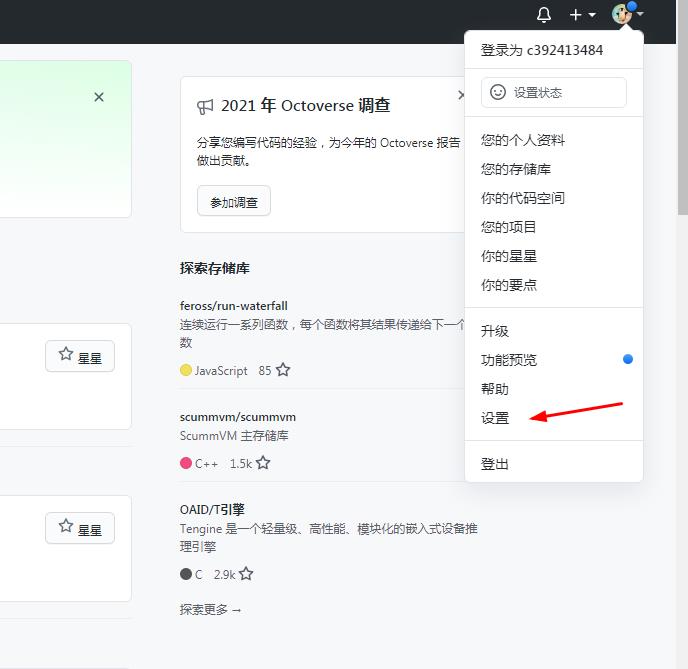Screen dimensions: 688x669
Task: Open the OAID/T引擎 repository link
Action: pyautogui.click(x=212, y=510)
